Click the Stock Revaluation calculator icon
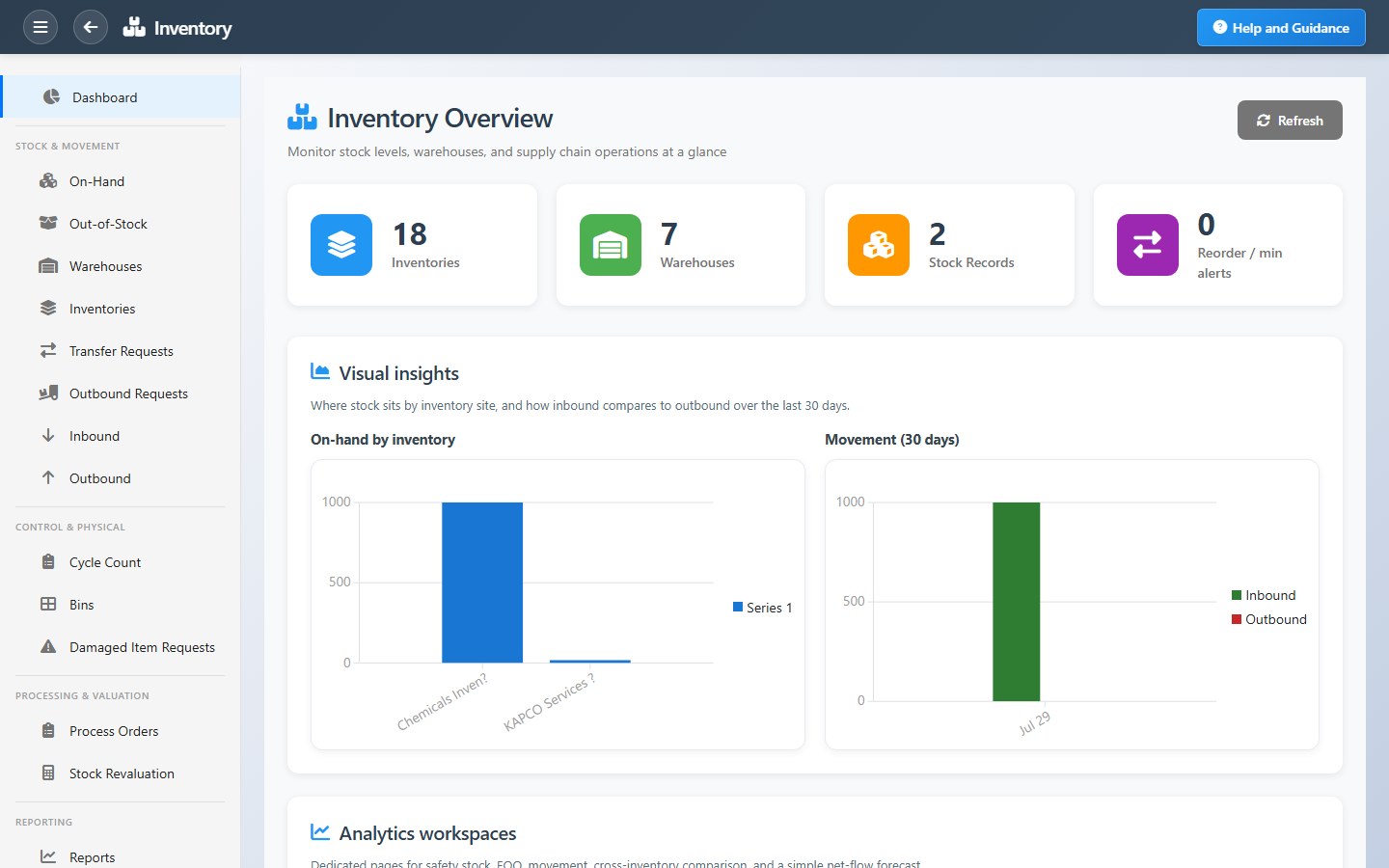 tap(48, 773)
